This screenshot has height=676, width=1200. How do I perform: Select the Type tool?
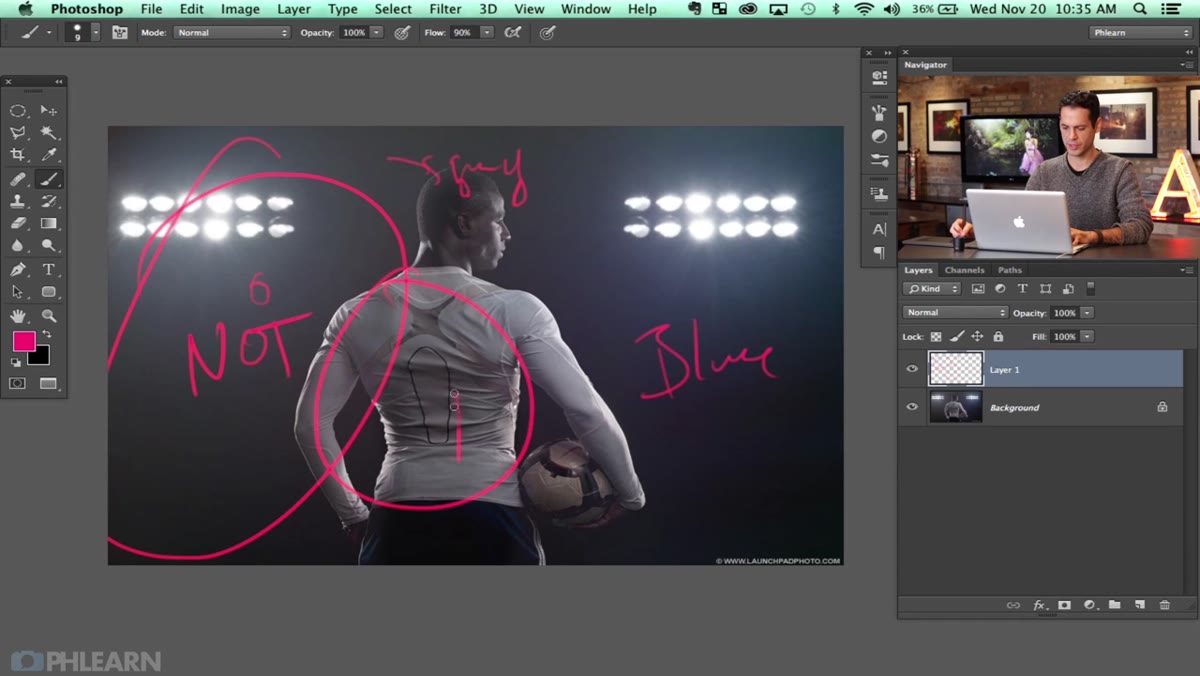pos(48,270)
